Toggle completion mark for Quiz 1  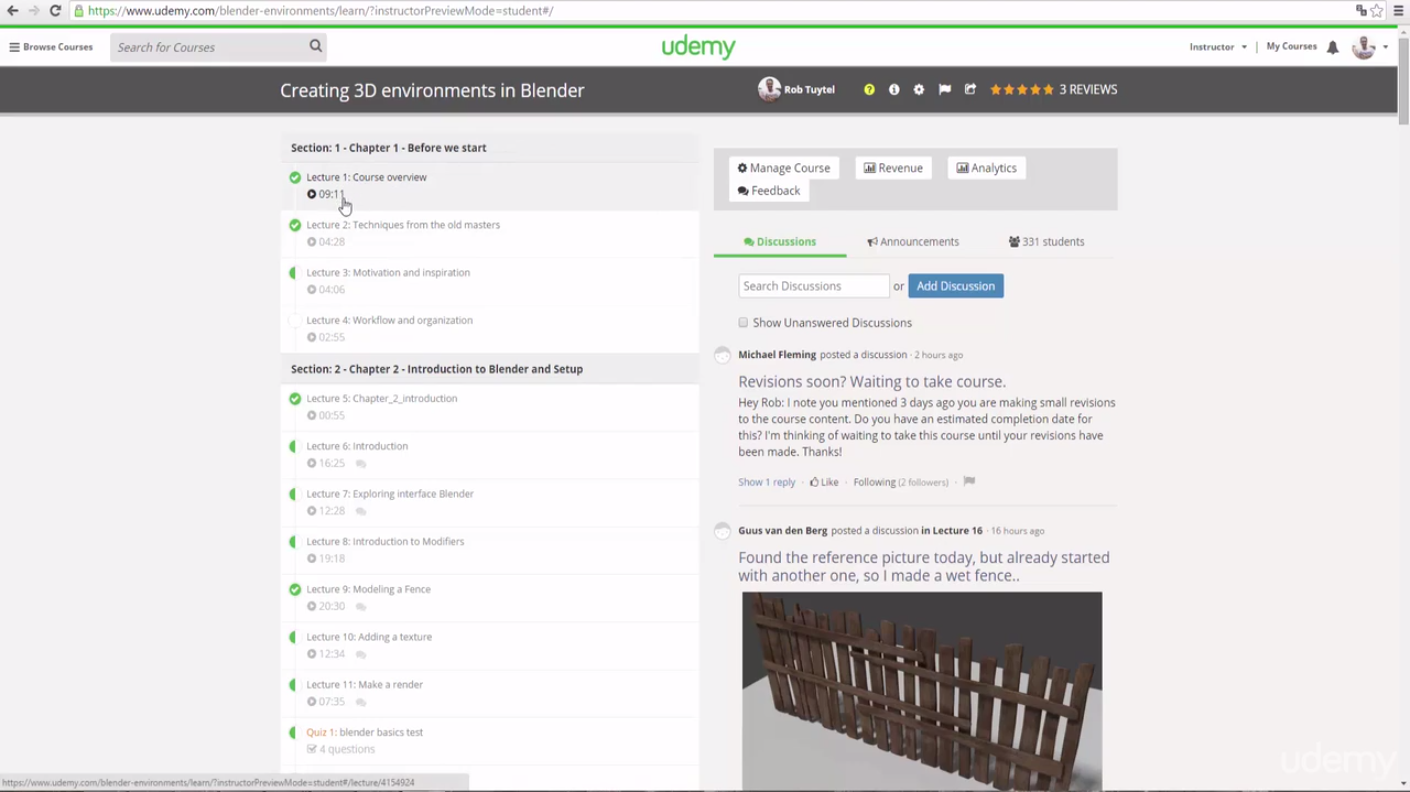pyautogui.click(x=295, y=733)
